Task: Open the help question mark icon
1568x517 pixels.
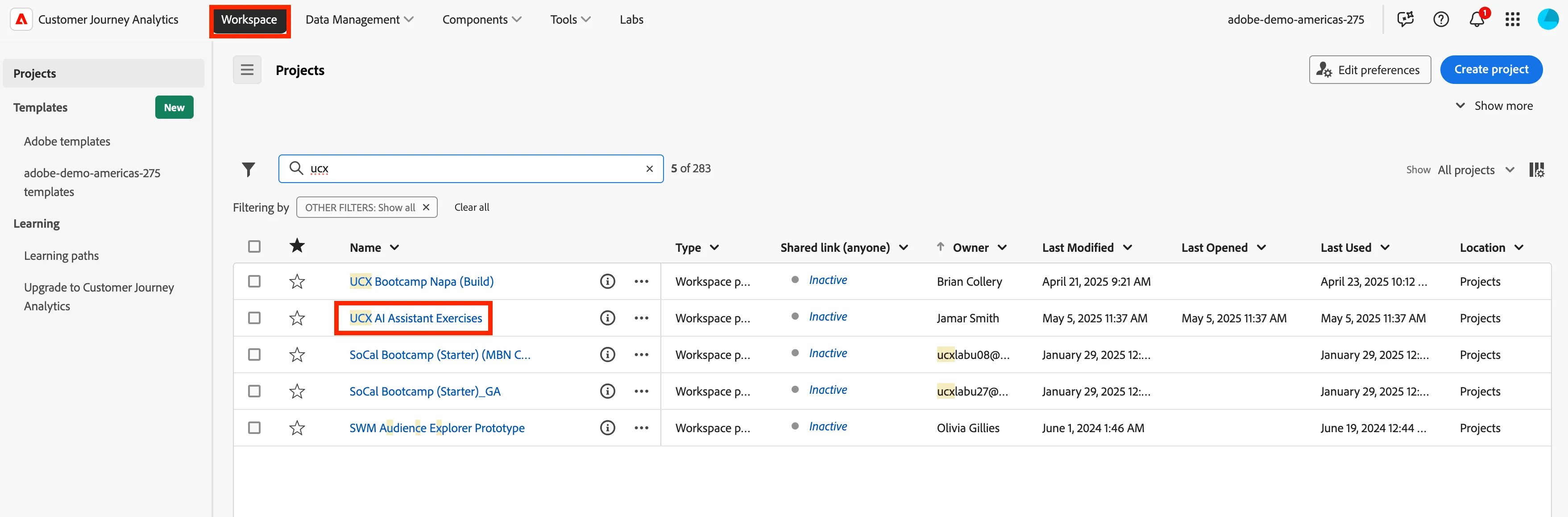Action: (x=1441, y=20)
